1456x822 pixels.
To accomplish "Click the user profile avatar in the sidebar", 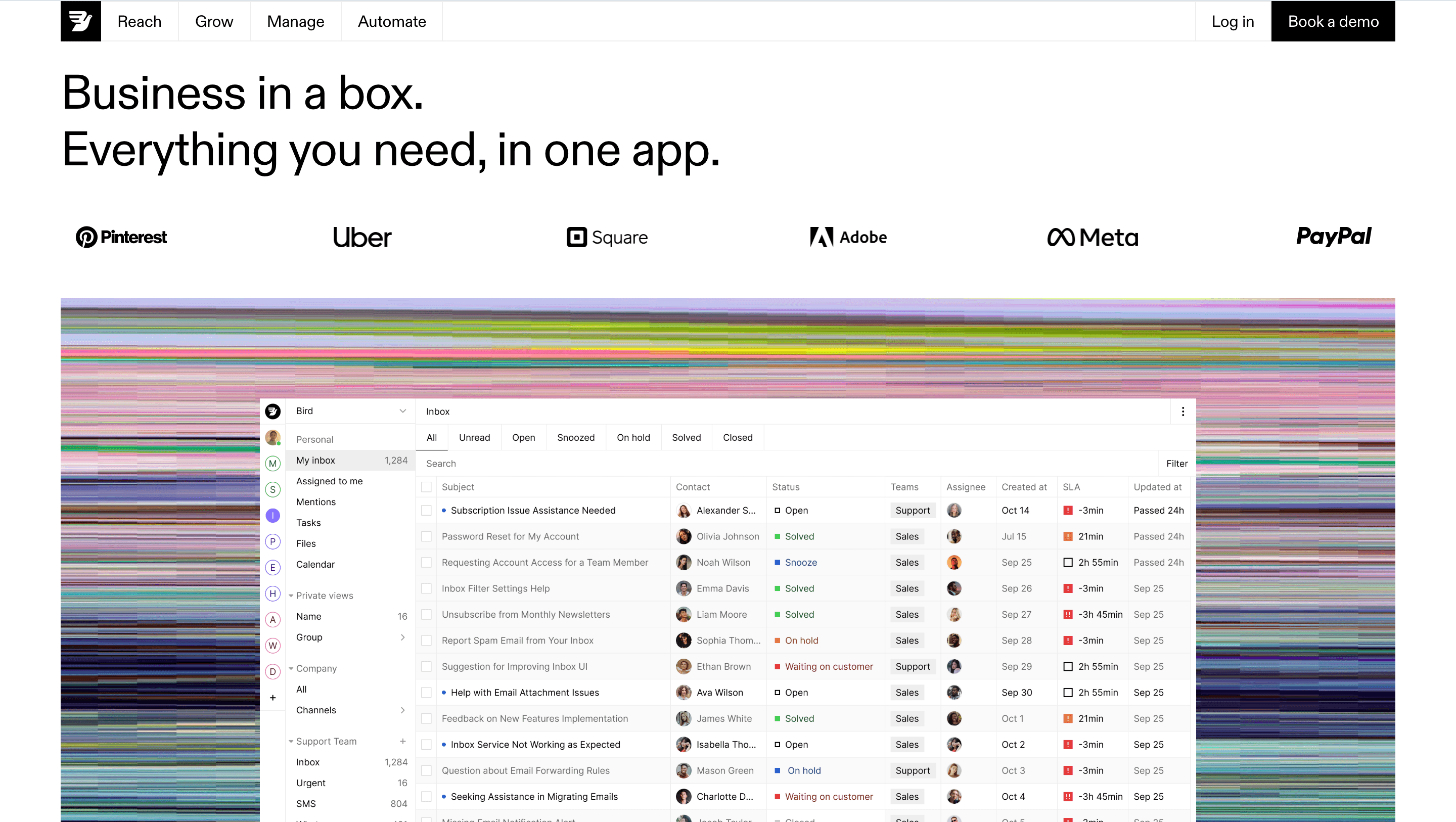I will 272,437.
